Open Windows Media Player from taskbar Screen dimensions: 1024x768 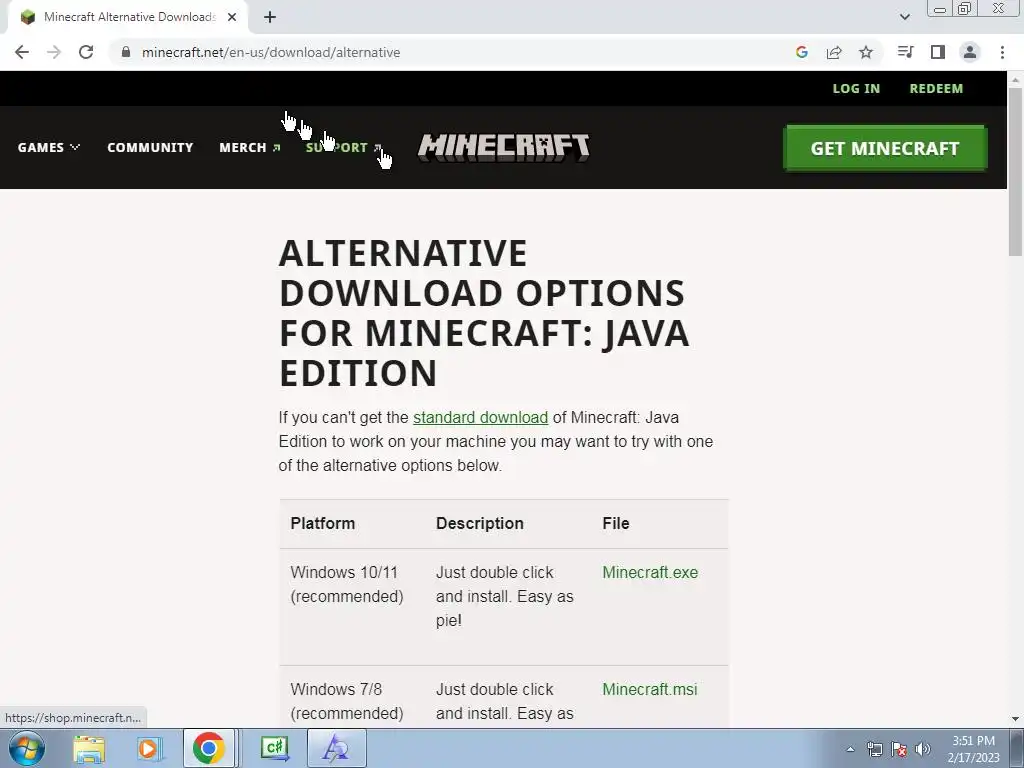pos(149,748)
